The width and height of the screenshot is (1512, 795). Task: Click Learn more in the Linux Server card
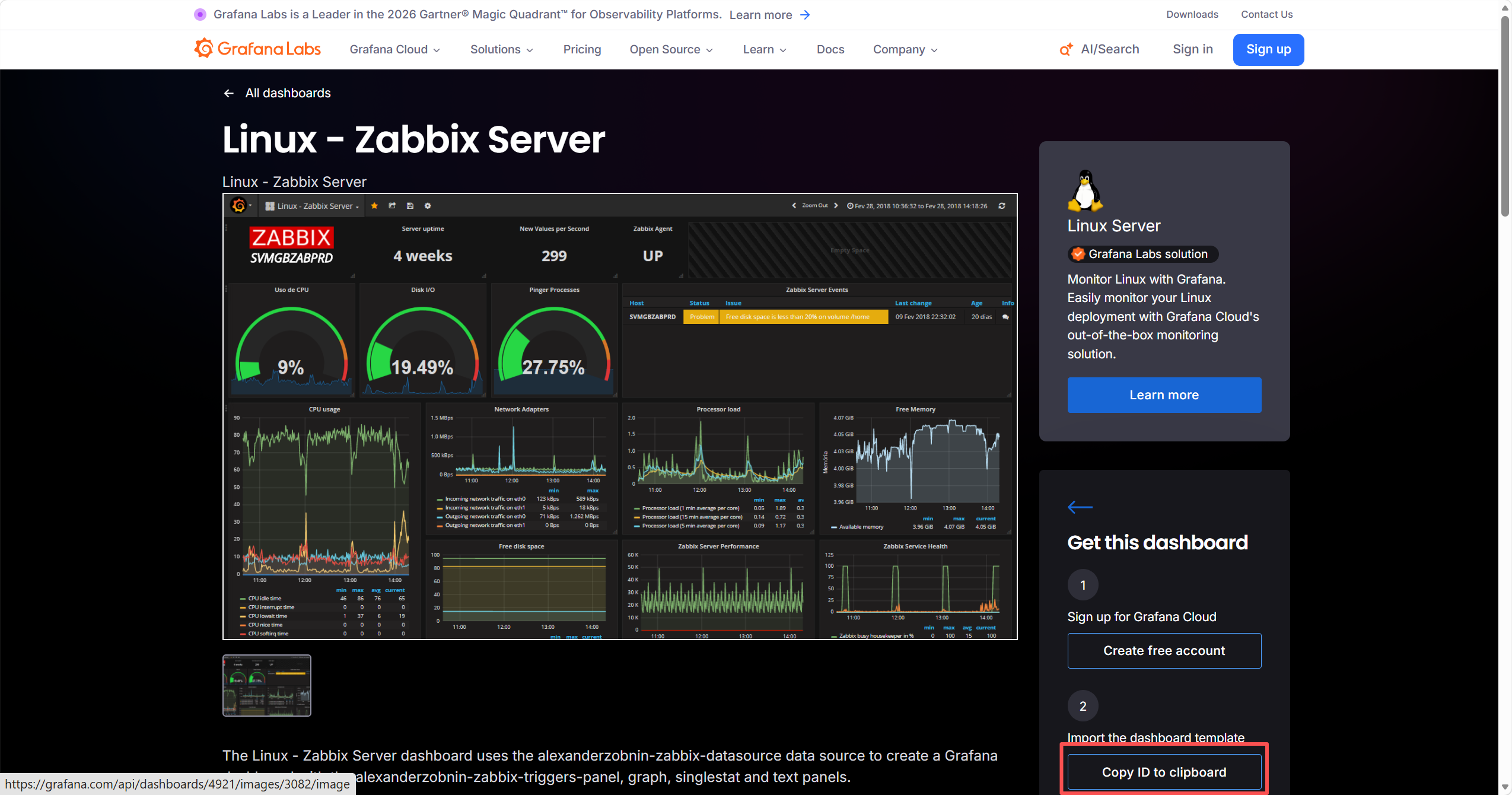[1164, 395]
